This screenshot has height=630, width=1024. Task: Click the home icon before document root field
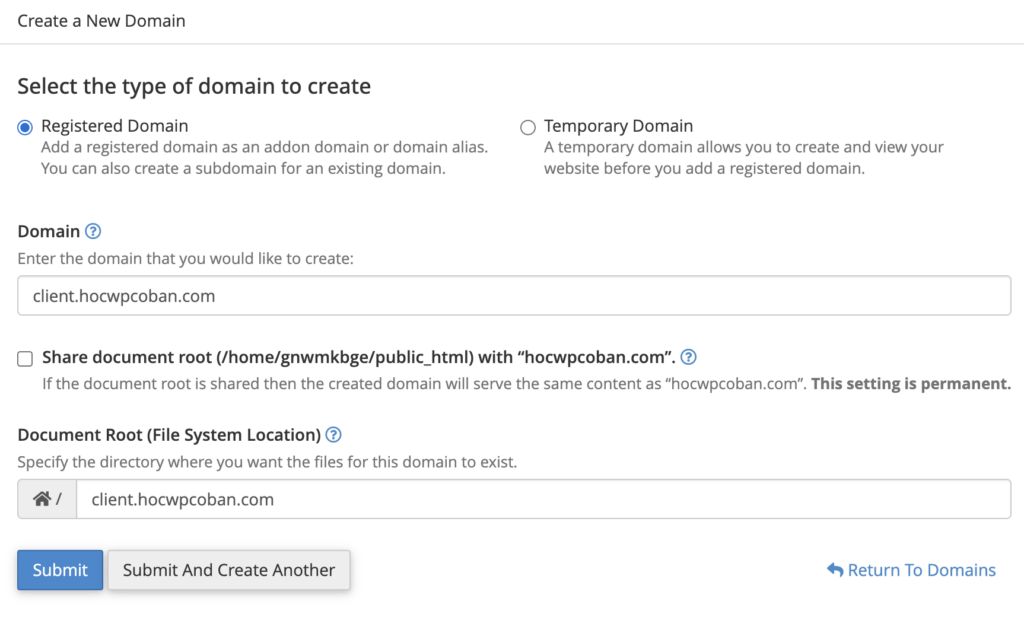click(42, 499)
